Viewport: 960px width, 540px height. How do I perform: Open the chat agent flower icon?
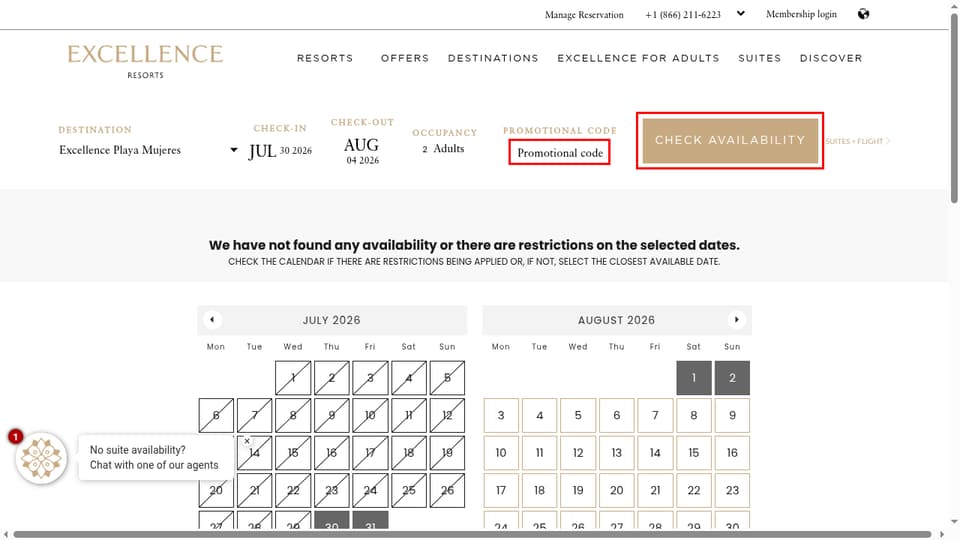(41, 458)
